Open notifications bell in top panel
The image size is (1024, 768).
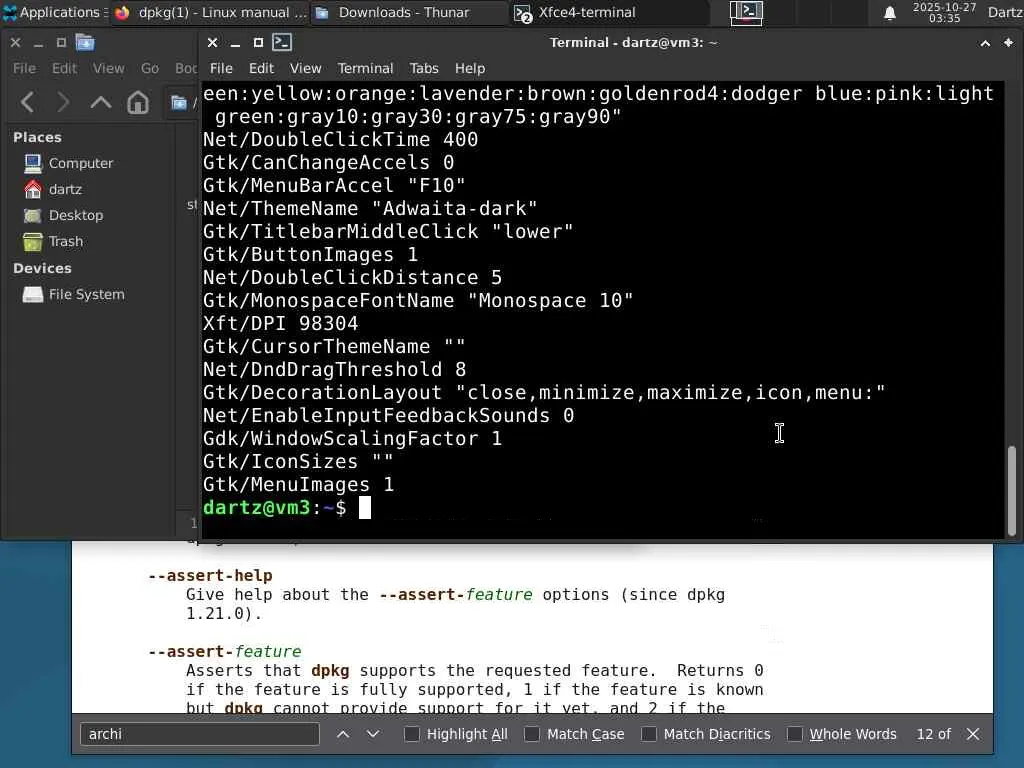(889, 13)
